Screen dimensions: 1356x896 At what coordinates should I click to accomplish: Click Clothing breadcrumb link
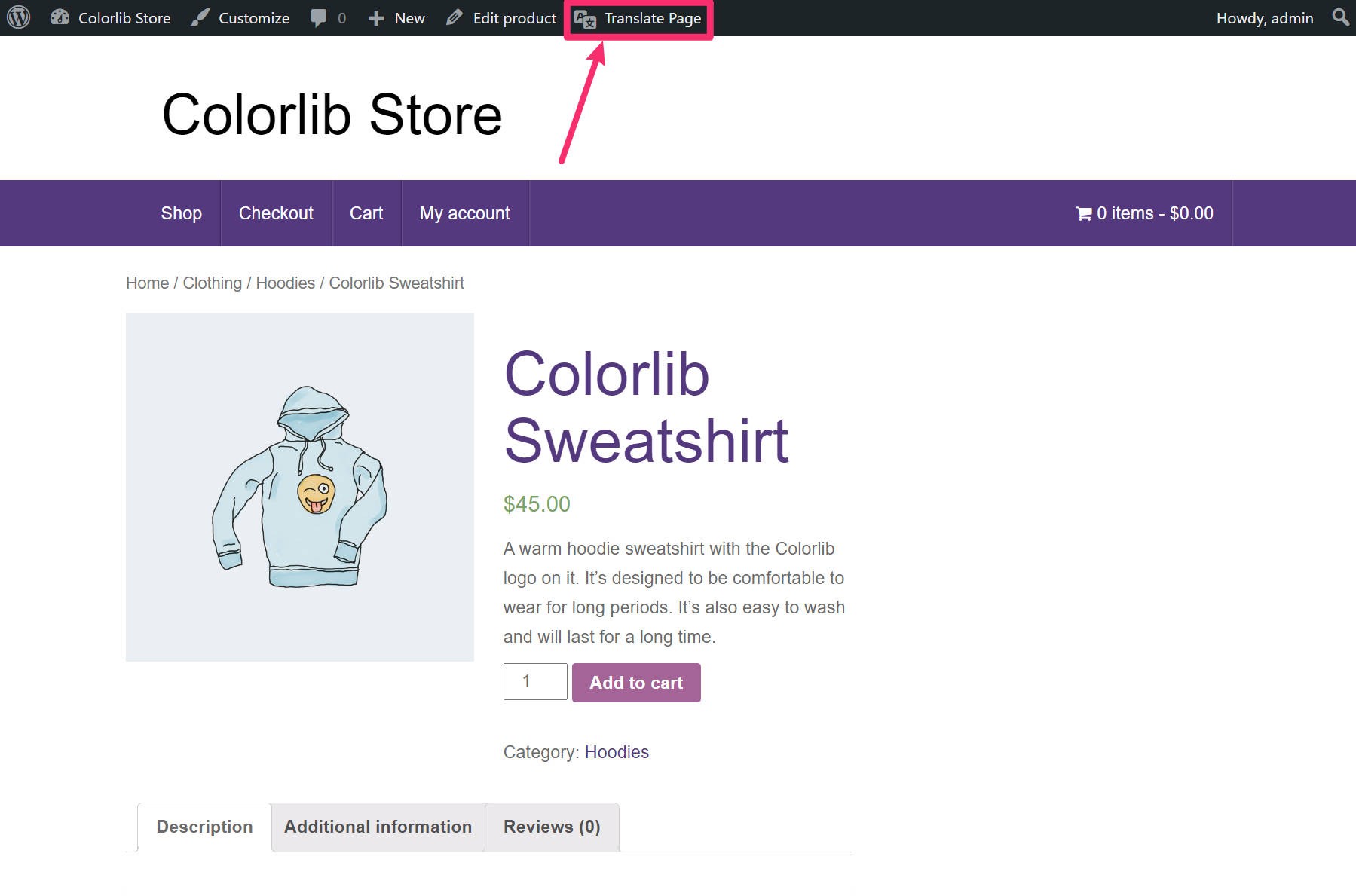(213, 283)
